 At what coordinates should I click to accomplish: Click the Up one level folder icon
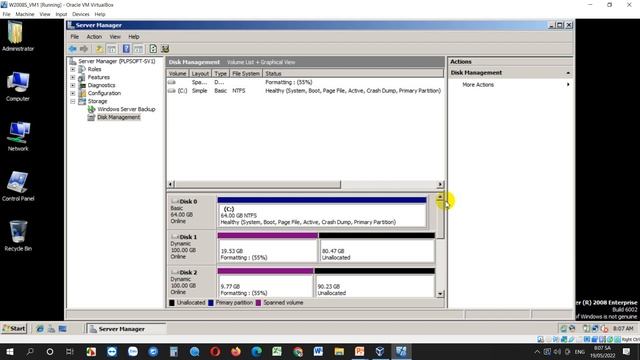point(100,49)
